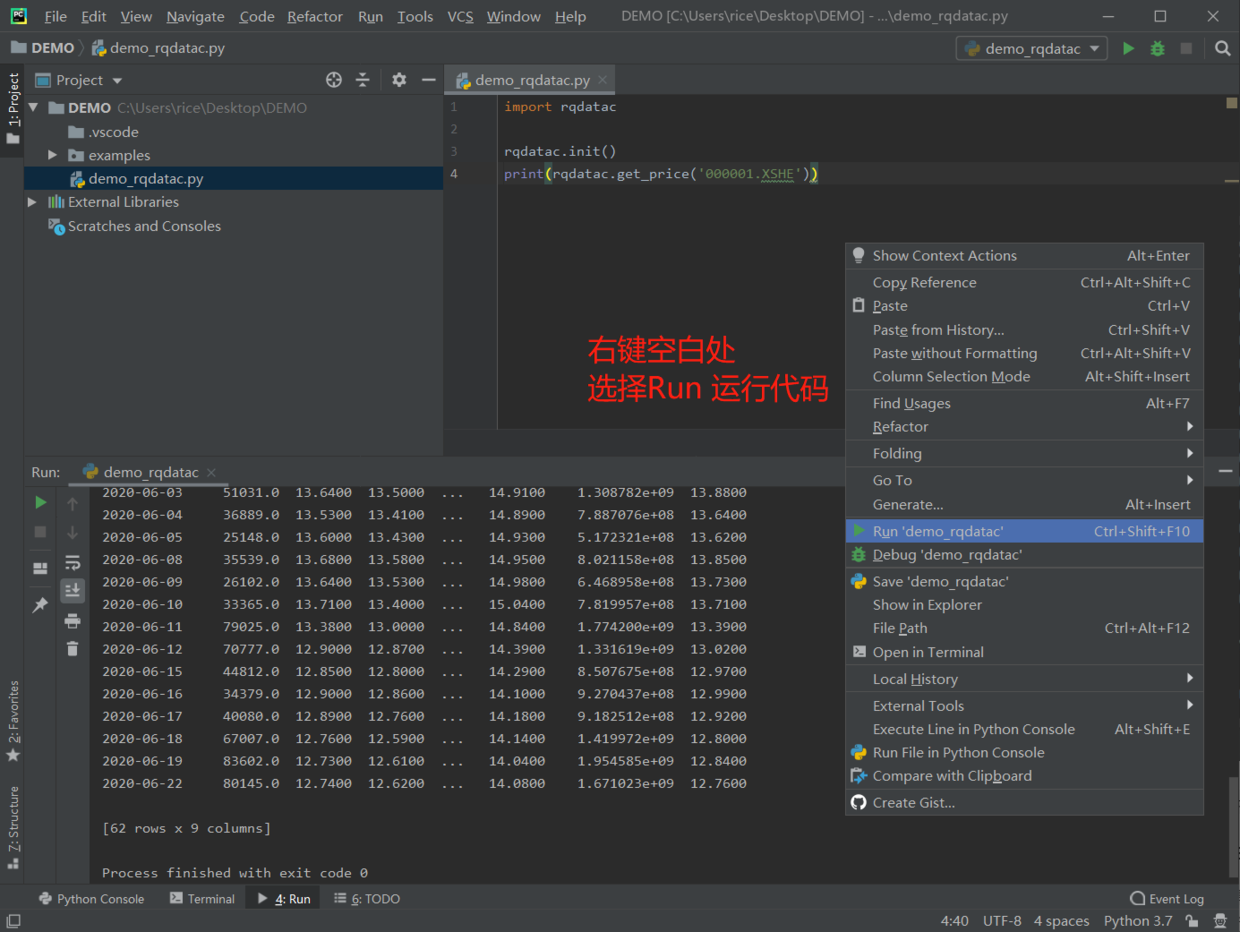Click Event Log in status bar
This screenshot has height=932, width=1240.
coord(1167,899)
